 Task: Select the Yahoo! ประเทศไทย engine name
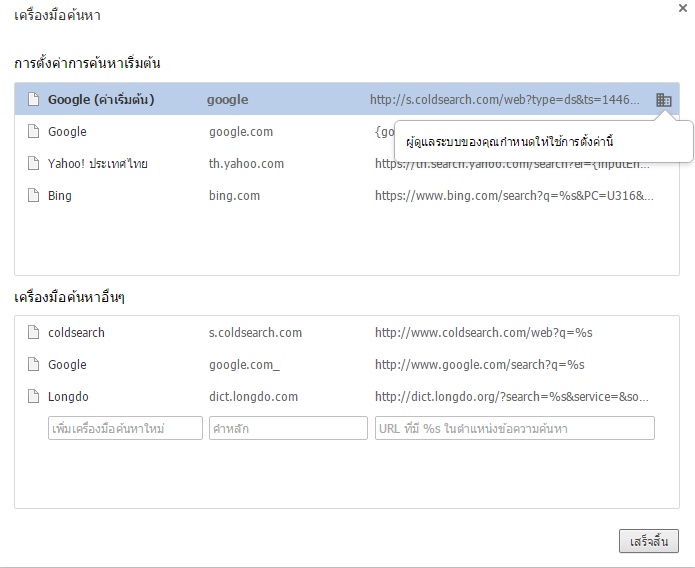coord(98,164)
